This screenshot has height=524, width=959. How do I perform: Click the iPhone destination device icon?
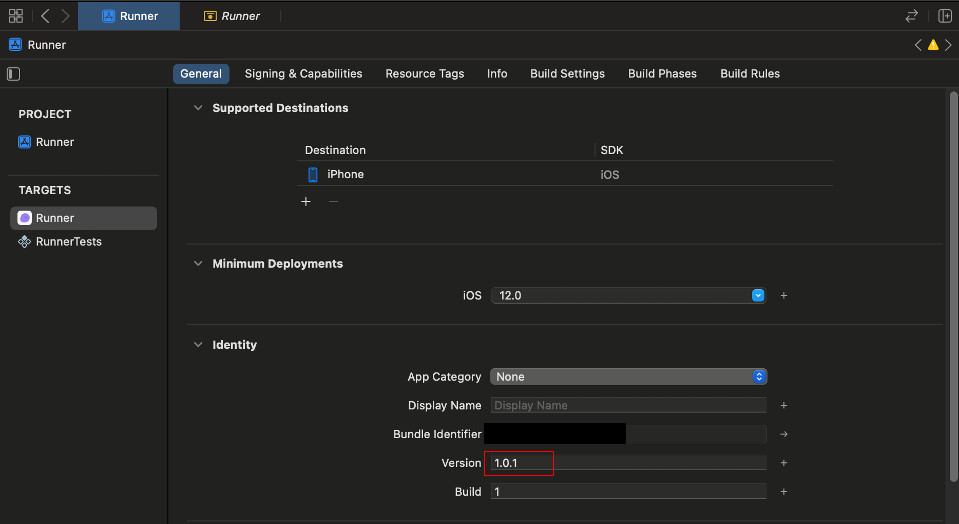click(313, 174)
